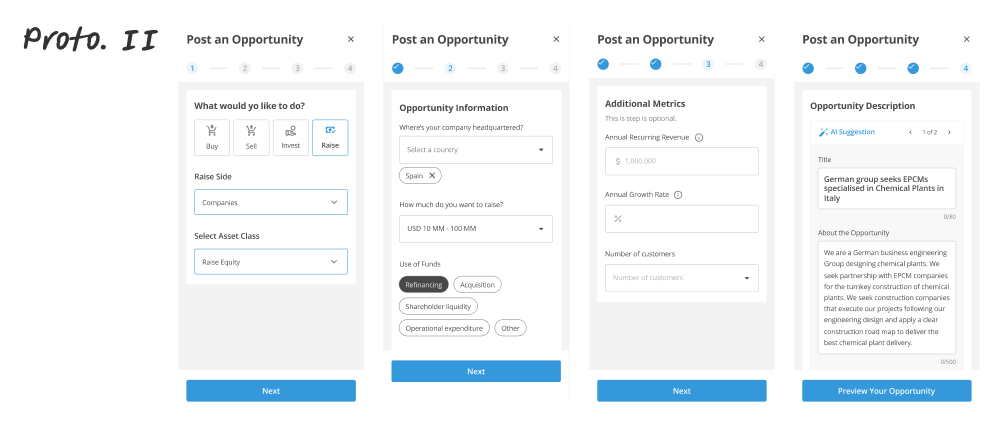This screenshot has height=440, width=1000.
Task: Toggle the Shareholder liquidity chip
Action: (x=438, y=306)
